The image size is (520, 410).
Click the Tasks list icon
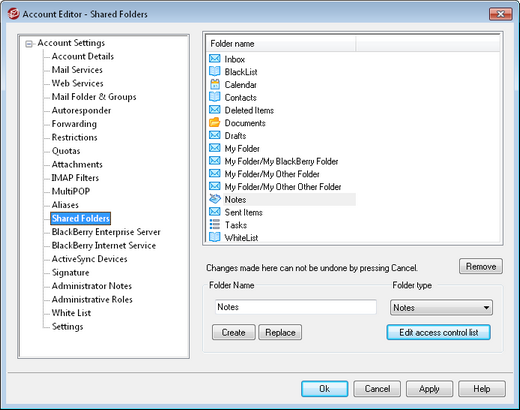point(215,225)
